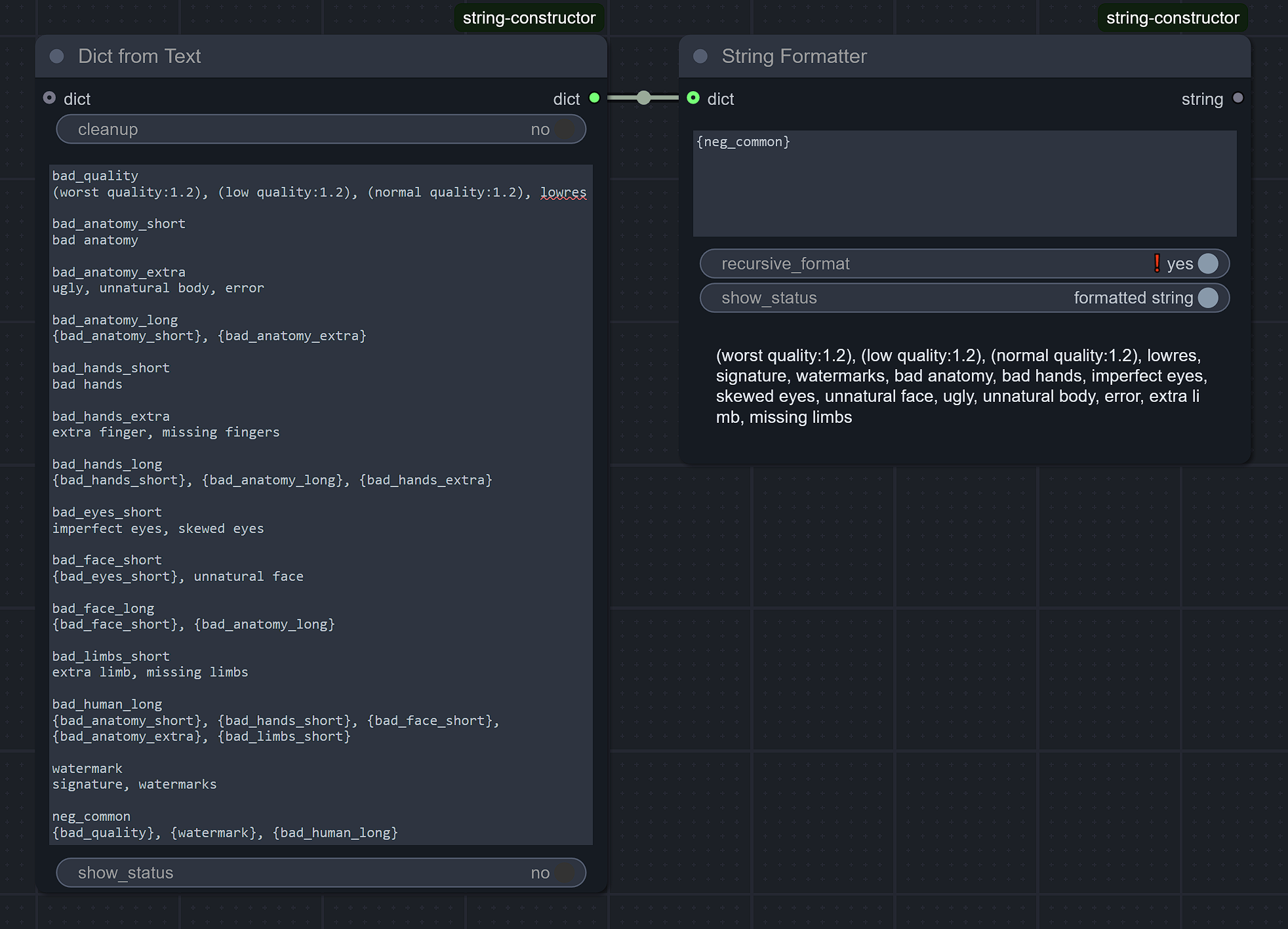Click the bad_hands_extra key line
Viewport: 1288px width, 929px height.
[111, 416]
